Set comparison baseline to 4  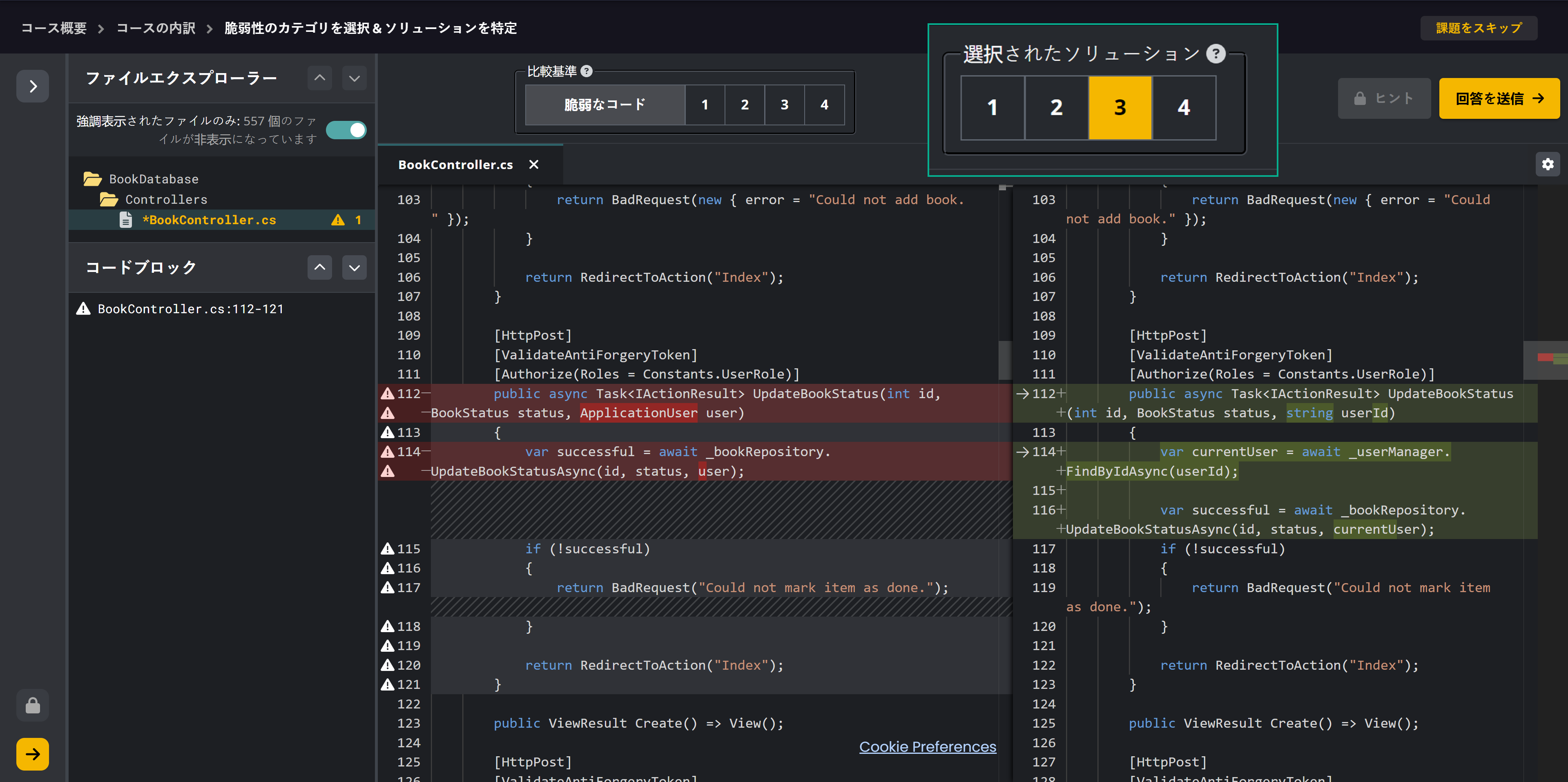(824, 105)
